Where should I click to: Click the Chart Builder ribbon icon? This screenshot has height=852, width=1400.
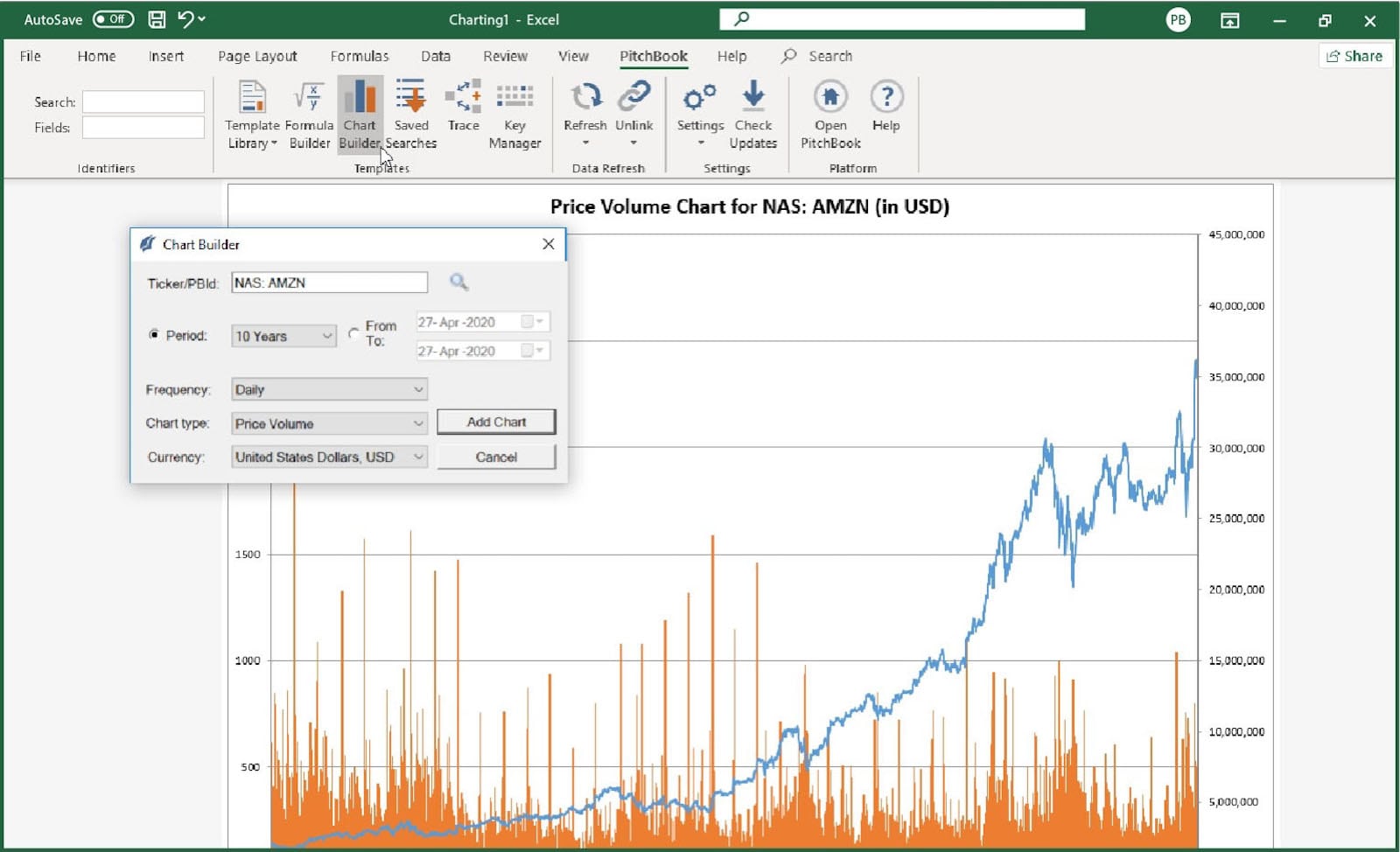[x=360, y=115]
